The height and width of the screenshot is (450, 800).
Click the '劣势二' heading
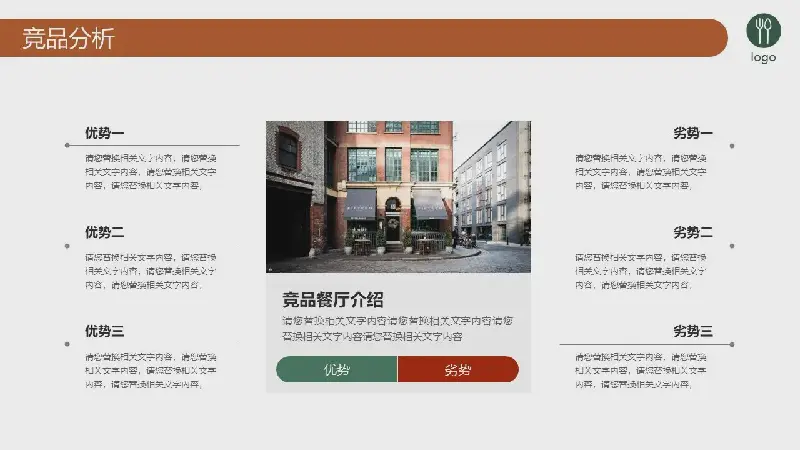point(693,233)
